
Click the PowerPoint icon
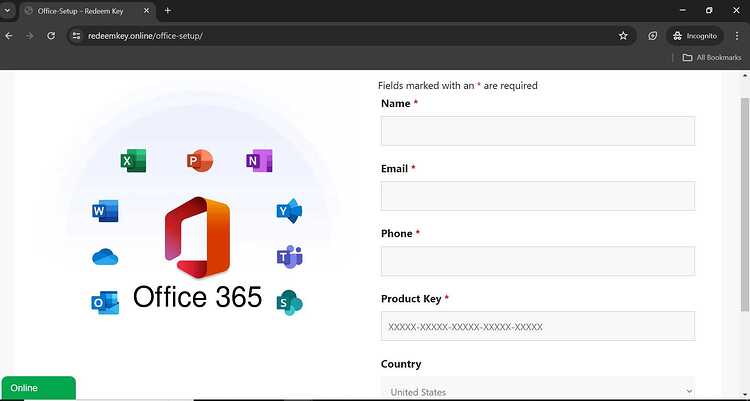[200, 161]
